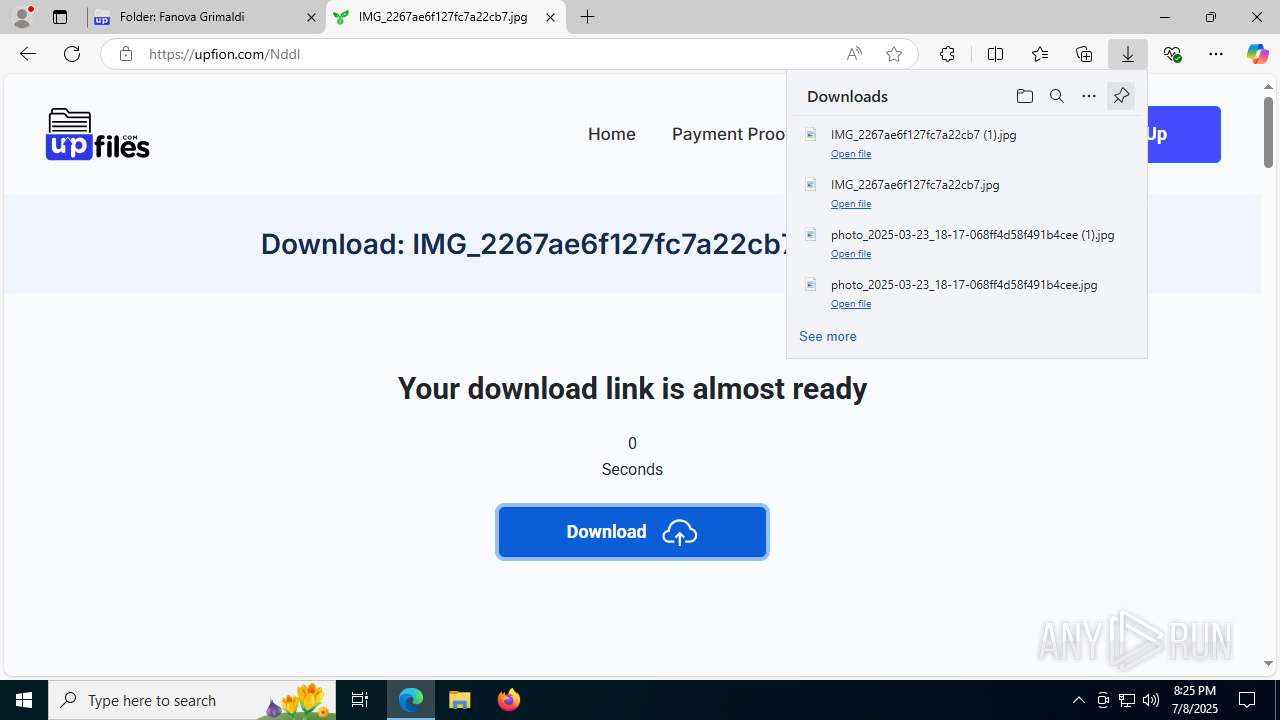This screenshot has width=1280, height=720.
Task: Open file link for photo_2025-03-23 (1).jpg download
Action: click(x=851, y=254)
